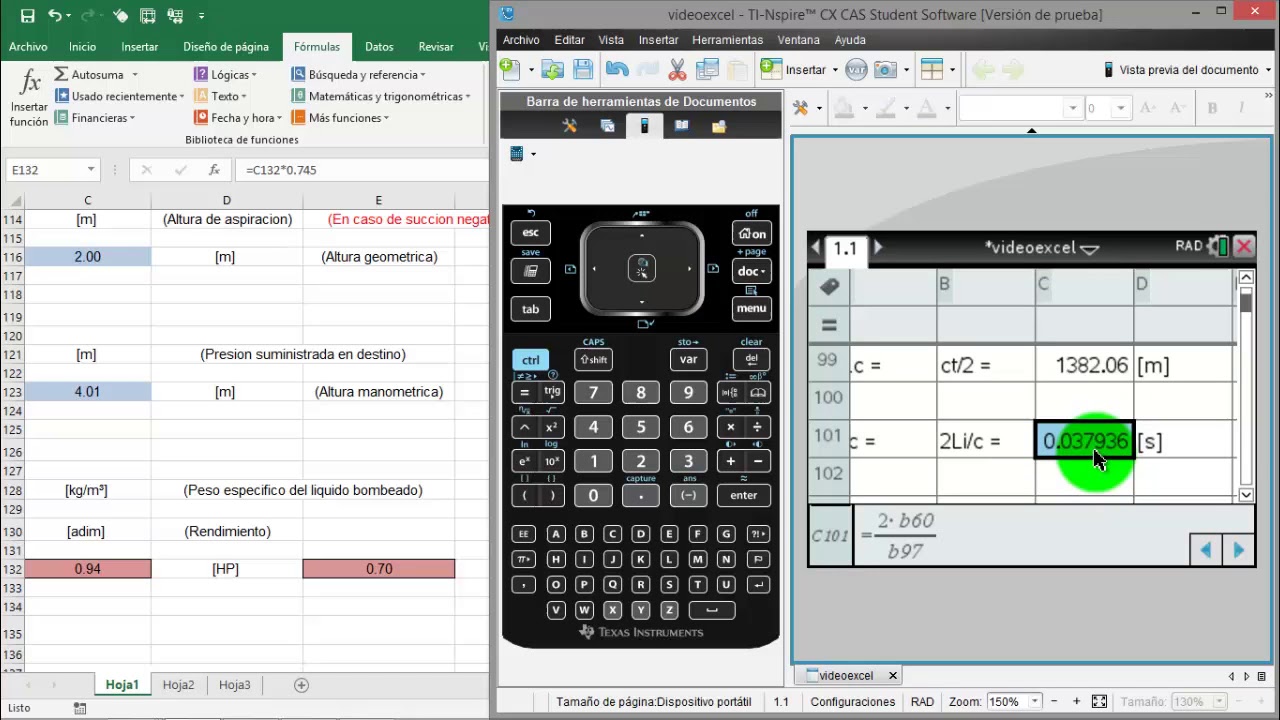Click the RAD angle mode in status bar
This screenshot has height=720, width=1280.
(x=922, y=702)
